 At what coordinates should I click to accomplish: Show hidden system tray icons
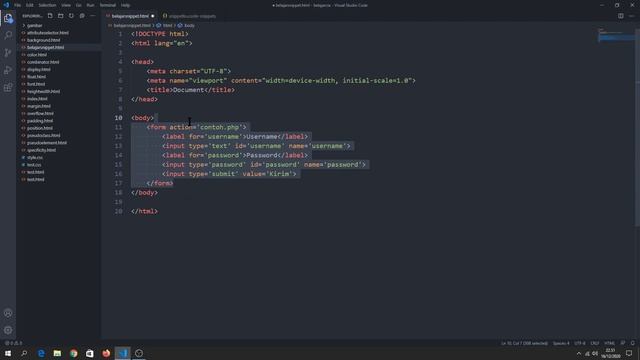click(578, 353)
